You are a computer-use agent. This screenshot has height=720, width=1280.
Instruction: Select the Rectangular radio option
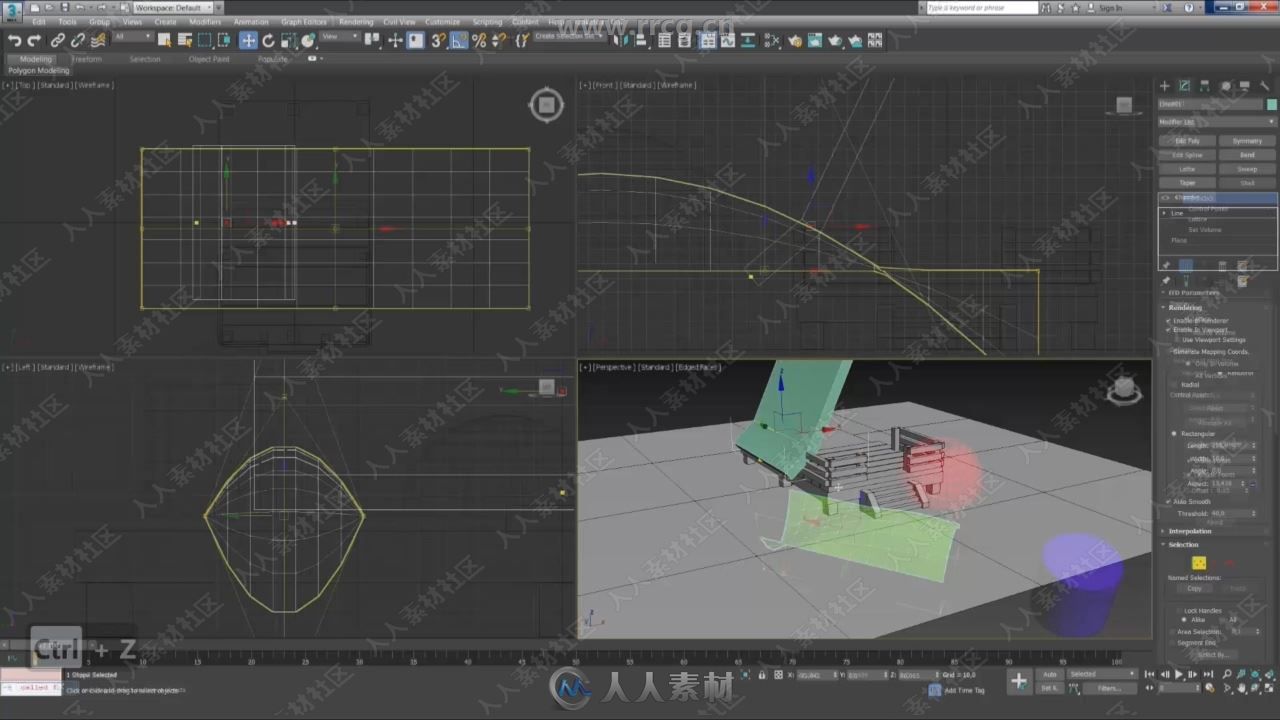coord(1174,434)
